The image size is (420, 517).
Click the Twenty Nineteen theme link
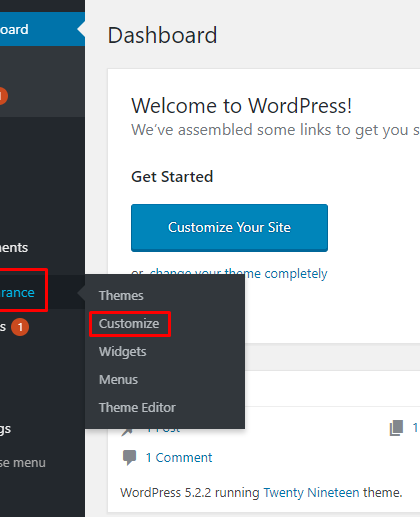(311, 492)
